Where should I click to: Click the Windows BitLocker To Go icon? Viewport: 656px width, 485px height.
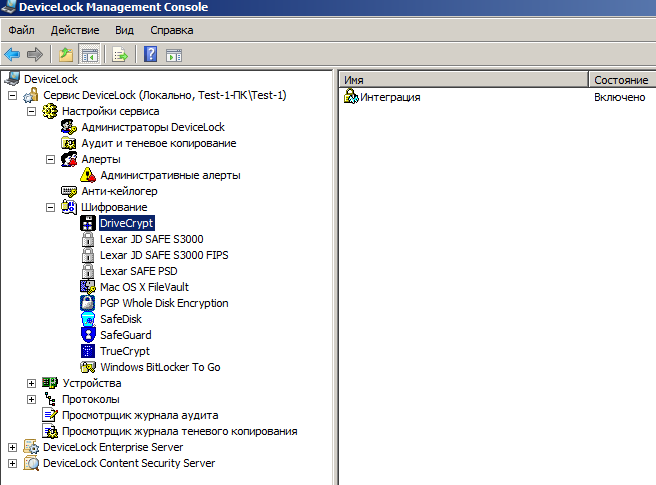[88, 367]
